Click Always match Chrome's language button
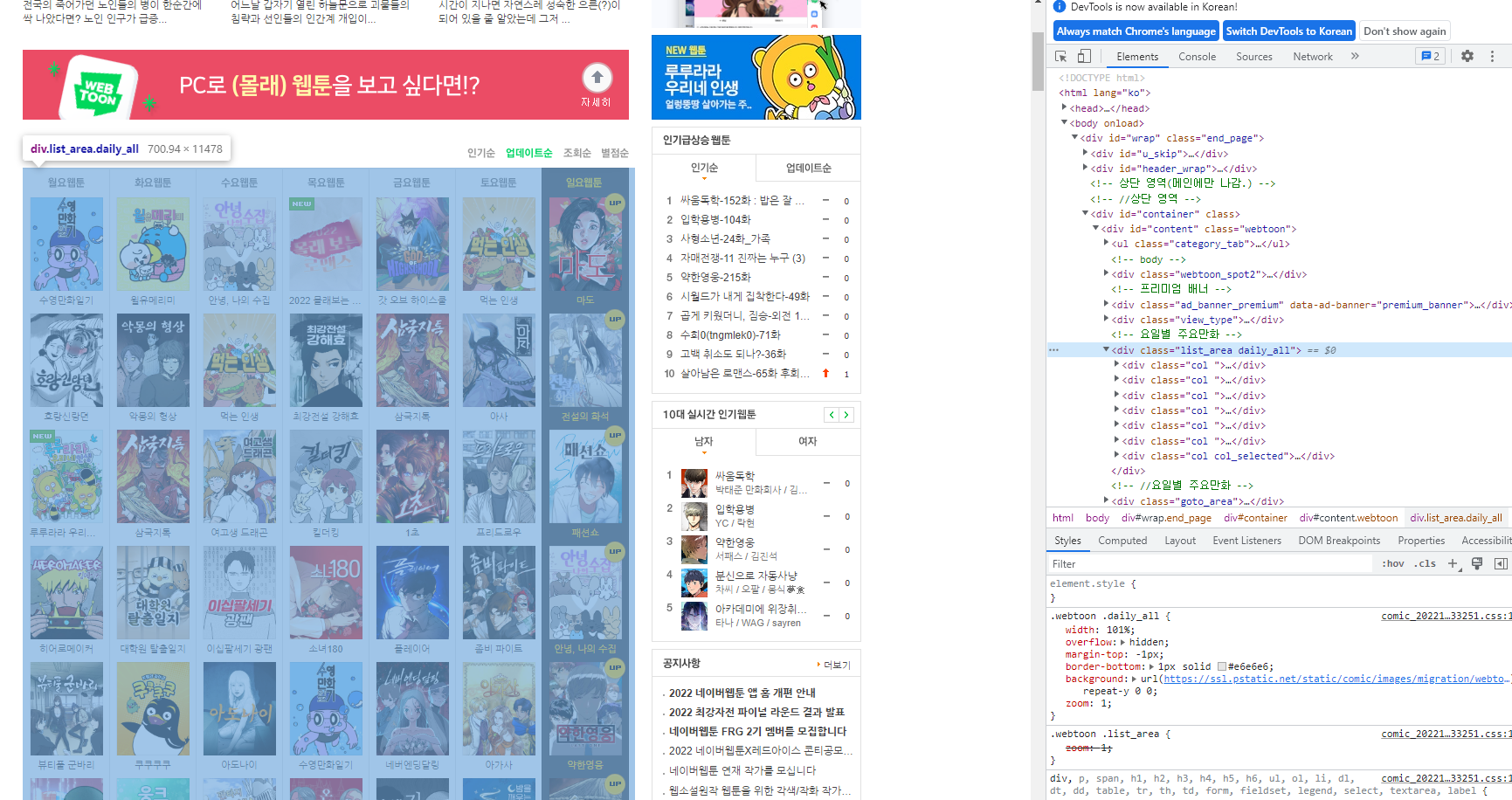Viewport: 1512px width, 800px height. [x=1136, y=31]
